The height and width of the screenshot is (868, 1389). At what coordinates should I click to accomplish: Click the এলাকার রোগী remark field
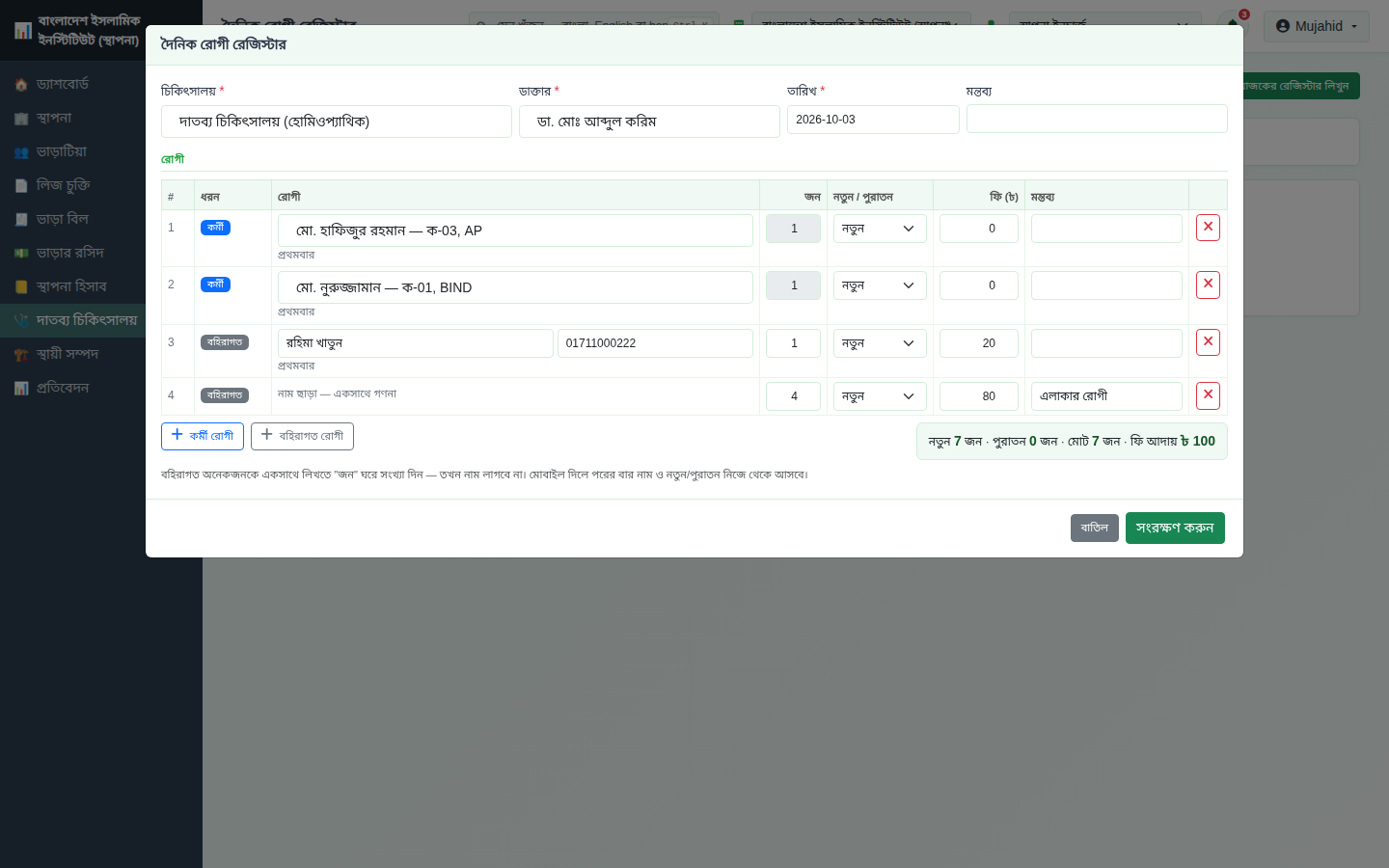1106,396
